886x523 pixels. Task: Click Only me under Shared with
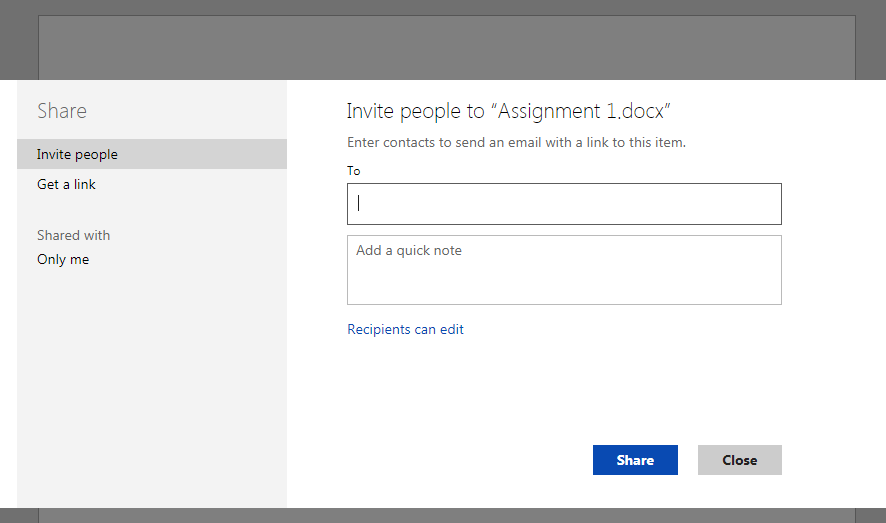[63, 259]
